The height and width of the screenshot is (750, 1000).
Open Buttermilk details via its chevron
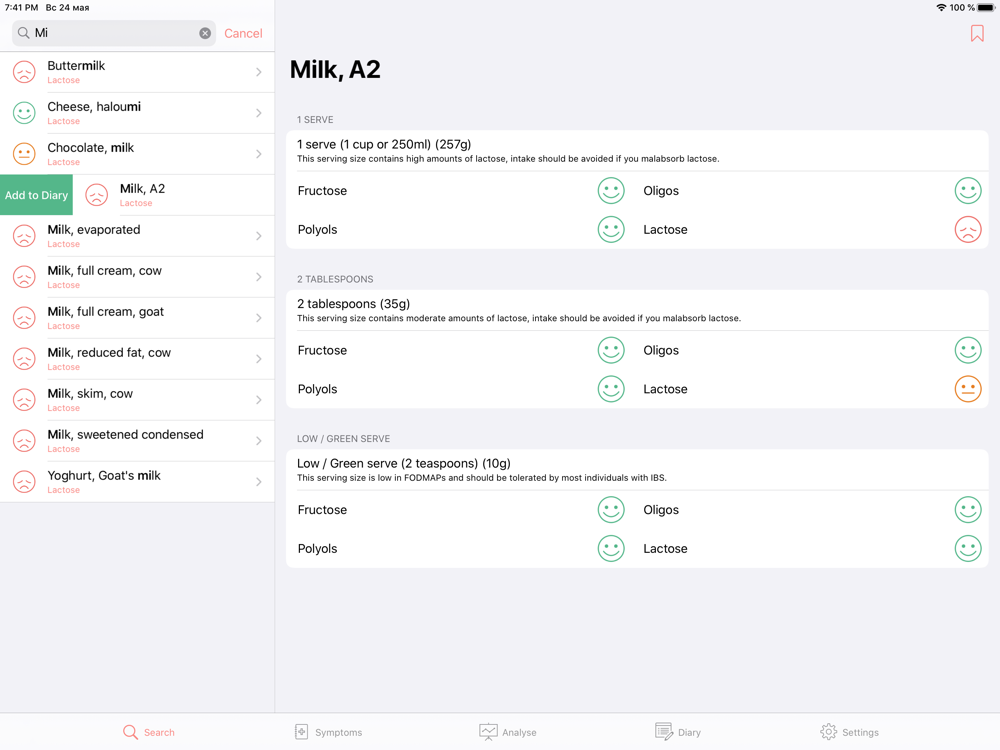tap(259, 72)
